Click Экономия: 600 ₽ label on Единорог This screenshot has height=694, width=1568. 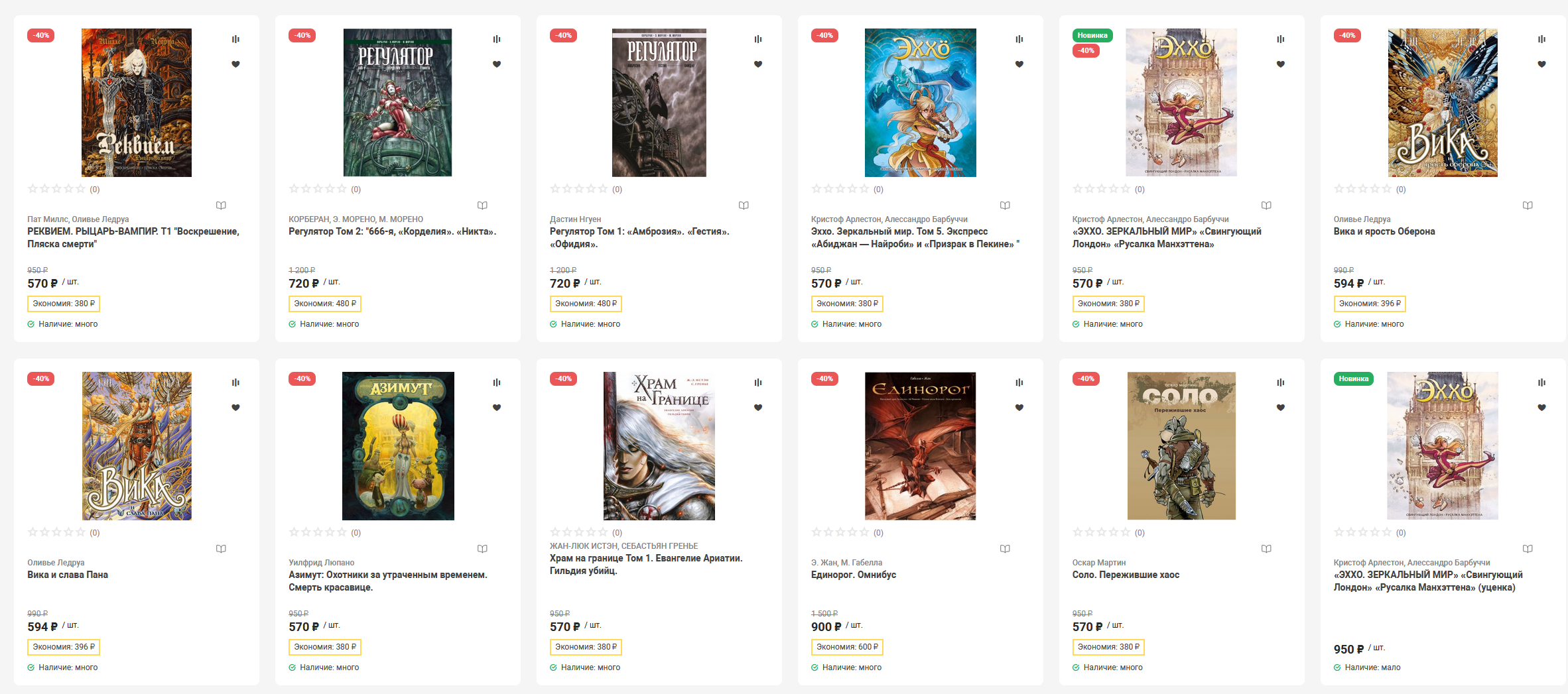point(847,647)
